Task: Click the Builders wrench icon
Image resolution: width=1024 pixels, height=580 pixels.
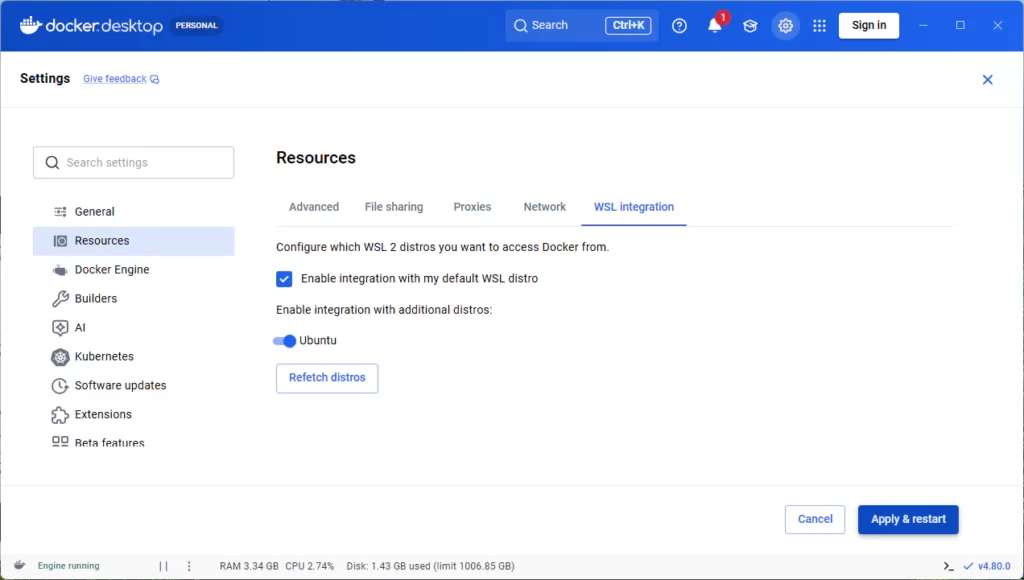Action: coord(60,298)
